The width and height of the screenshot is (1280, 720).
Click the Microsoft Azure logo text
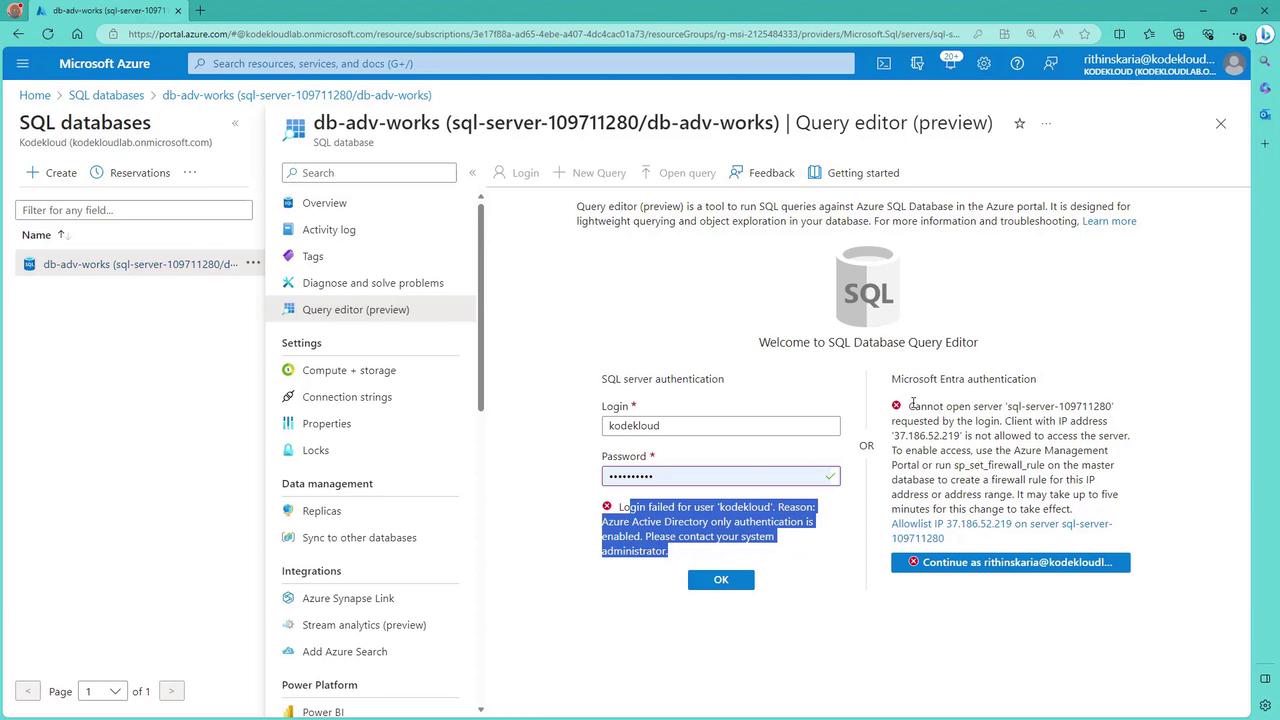pos(104,63)
